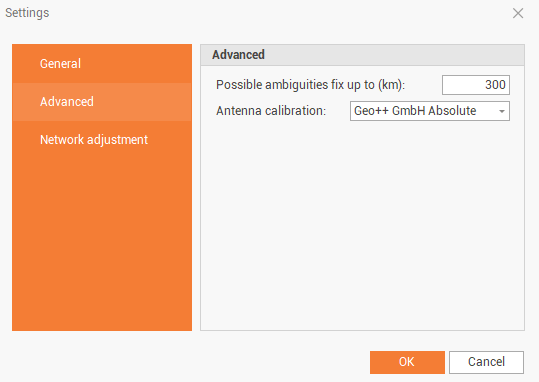Expand the dropdown arrow beside Geo++ GmbH Absolute
Screen dimensions: 539x382
[502, 111]
